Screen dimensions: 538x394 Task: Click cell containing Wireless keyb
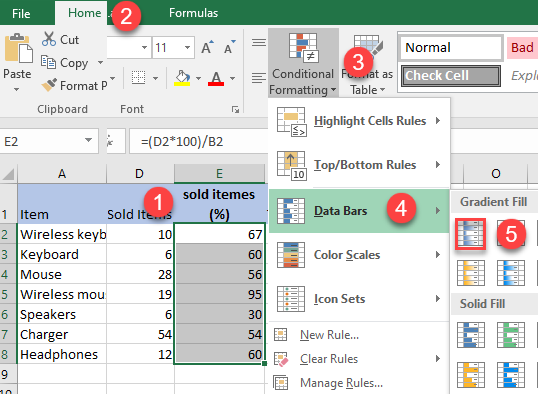point(62,234)
